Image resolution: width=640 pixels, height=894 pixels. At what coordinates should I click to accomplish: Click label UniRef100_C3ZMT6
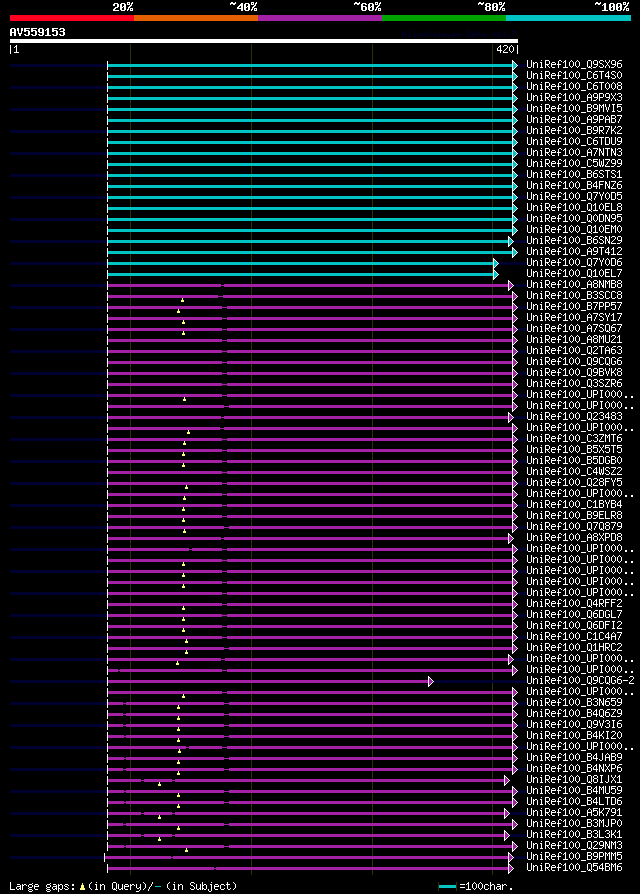(x=574, y=439)
